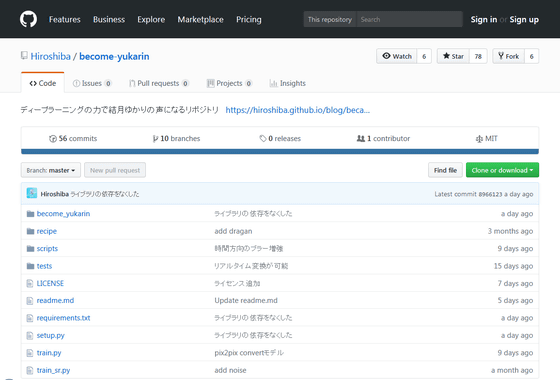Click the file icon next to train.py
The width and height of the screenshot is (560, 380).
(30, 353)
